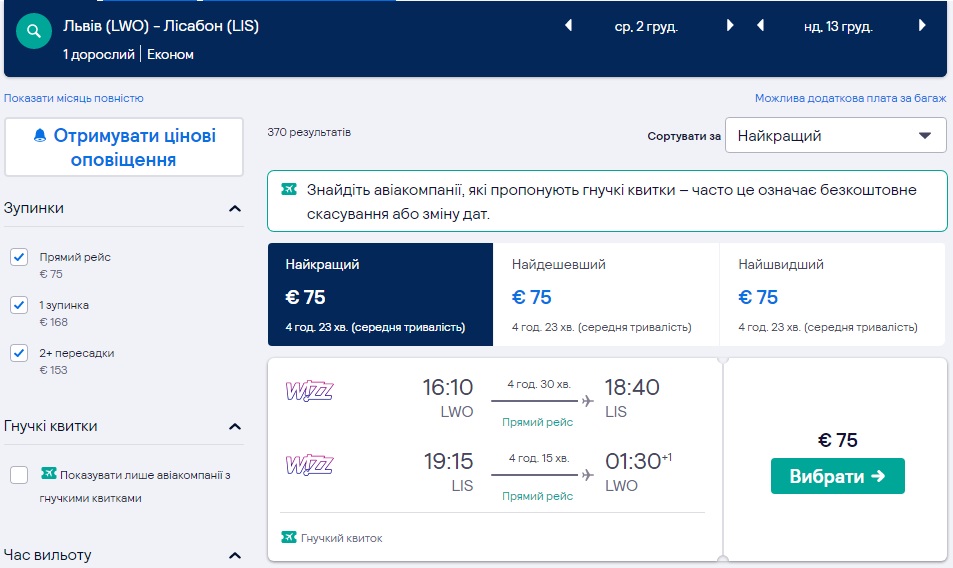Uncheck the Прямий рейс checkbox

19,258
